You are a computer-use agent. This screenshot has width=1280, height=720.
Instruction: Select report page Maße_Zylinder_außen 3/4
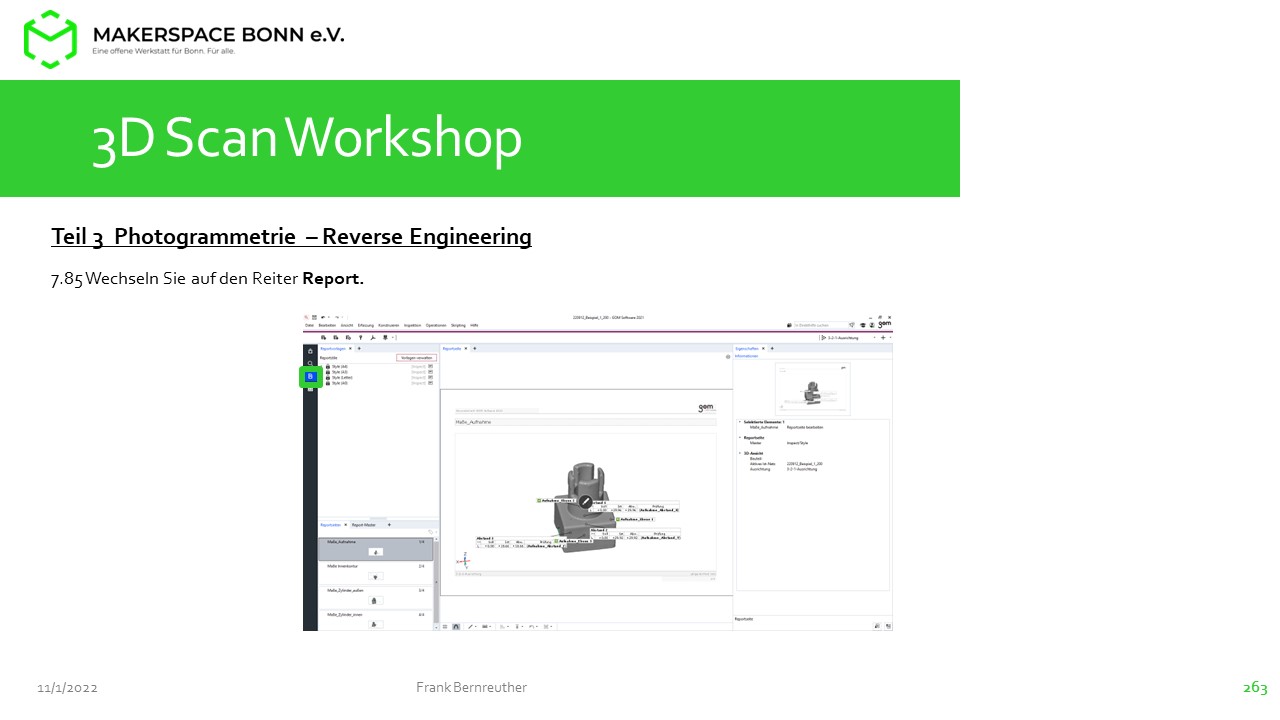(x=376, y=597)
